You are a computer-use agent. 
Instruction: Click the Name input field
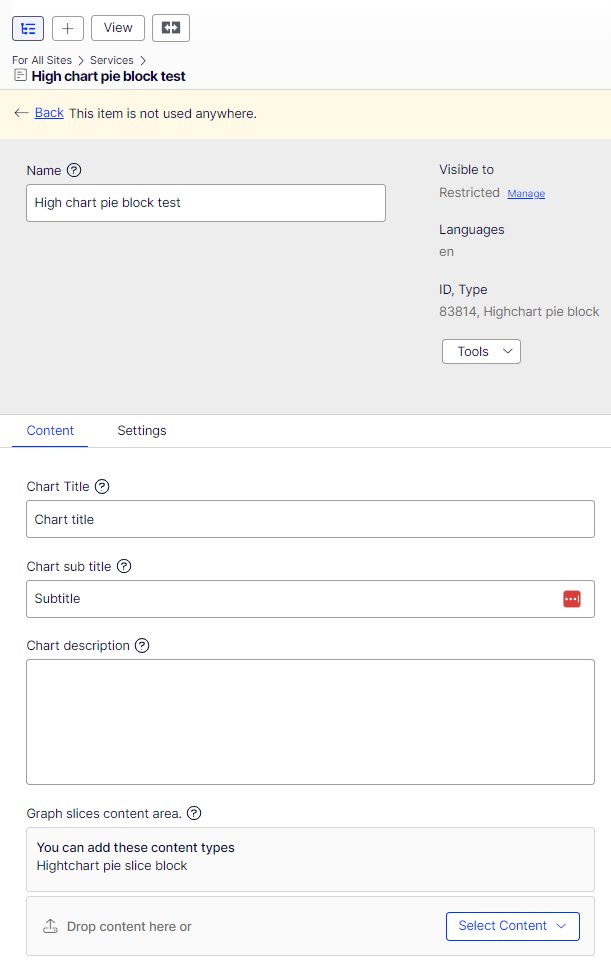pyautogui.click(x=206, y=203)
